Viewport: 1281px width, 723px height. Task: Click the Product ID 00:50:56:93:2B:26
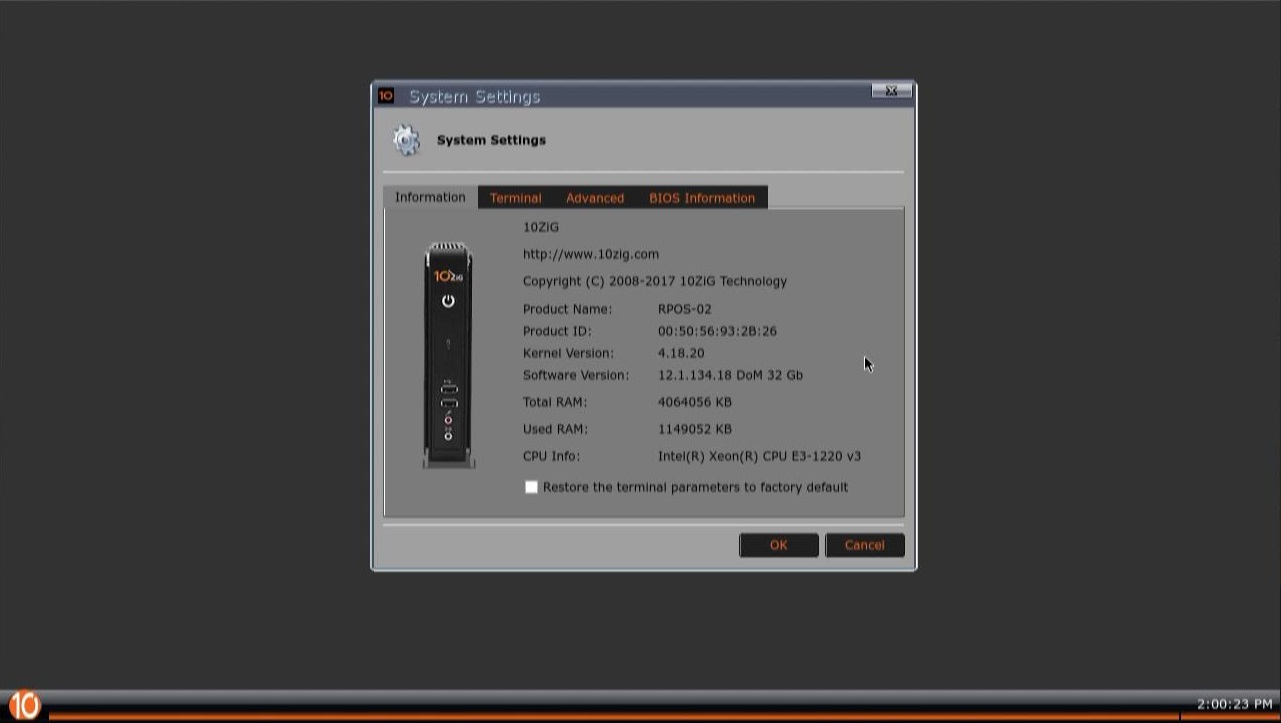point(717,331)
